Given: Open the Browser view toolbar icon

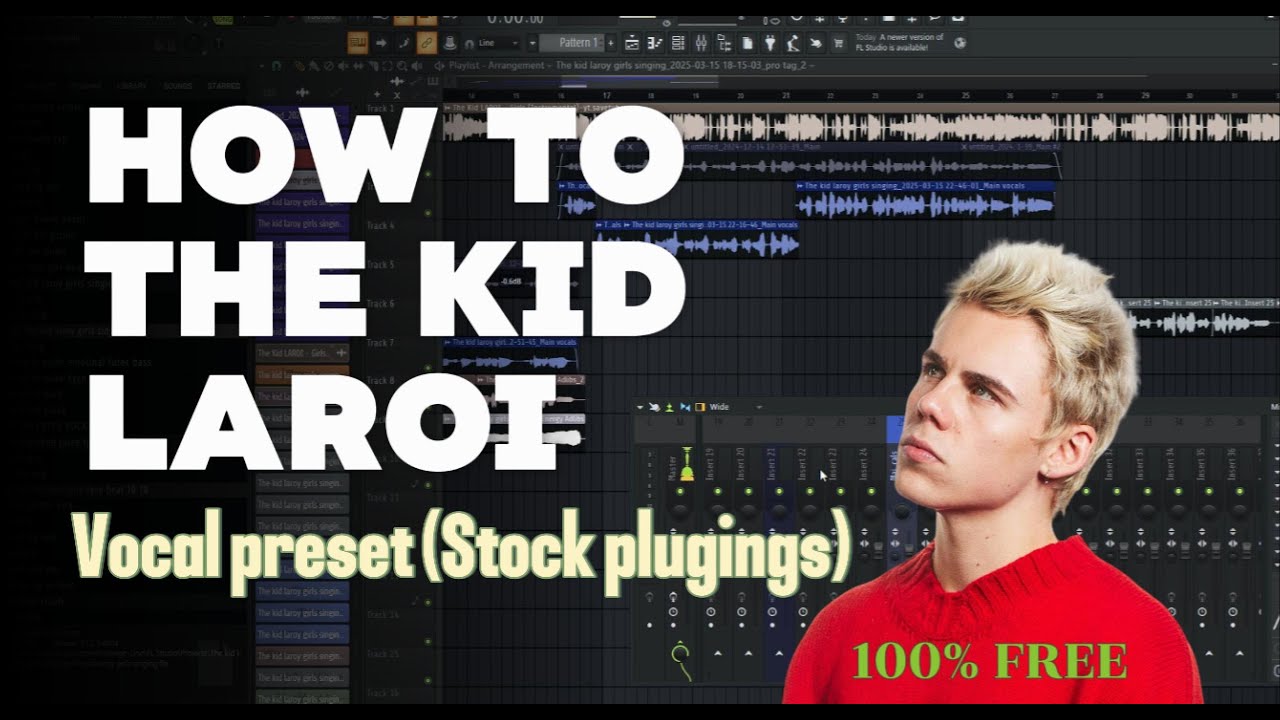Looking at the screenshot, I should [x=724, y=43].
